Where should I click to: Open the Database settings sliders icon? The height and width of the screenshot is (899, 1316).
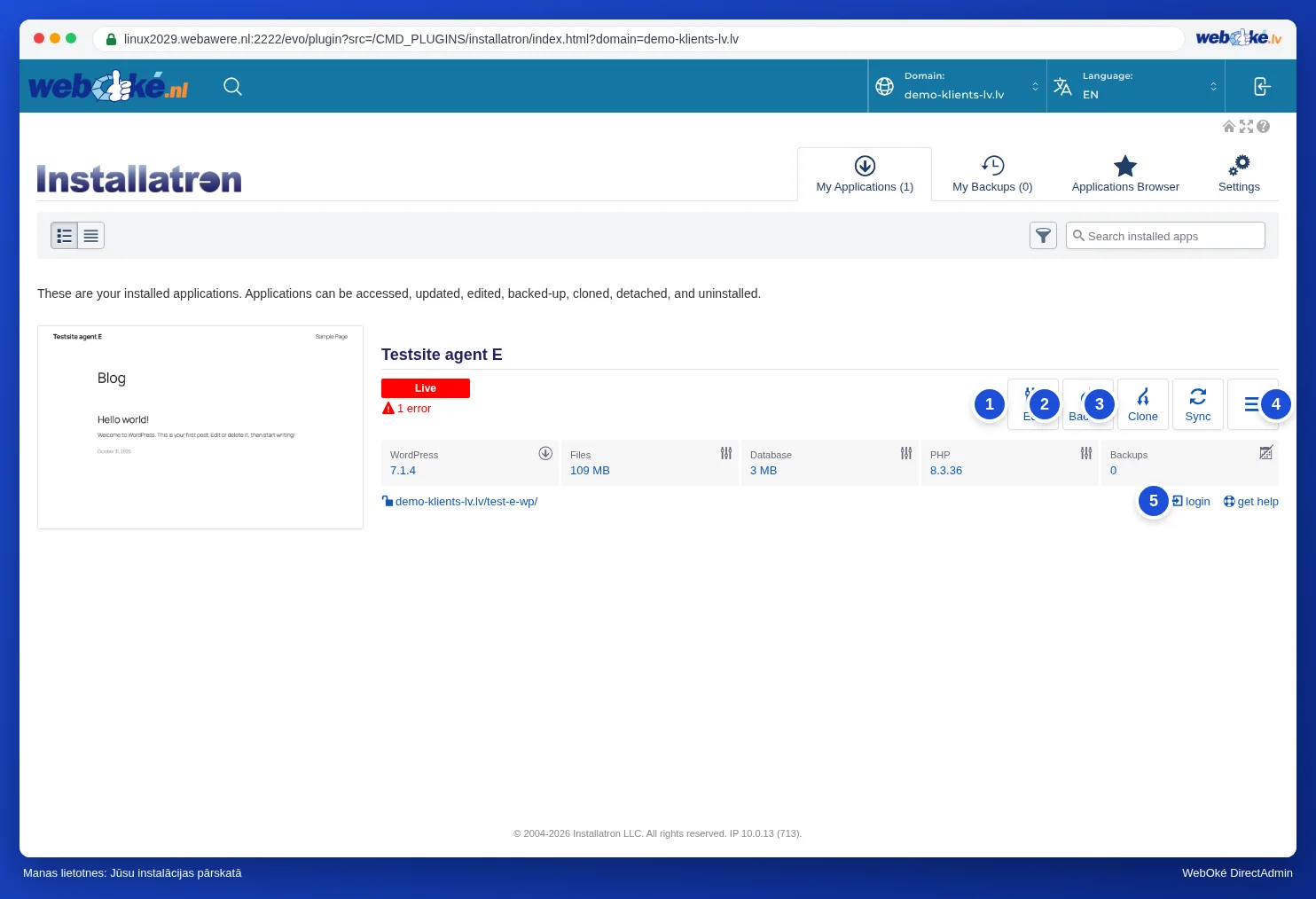pos(906,453)
